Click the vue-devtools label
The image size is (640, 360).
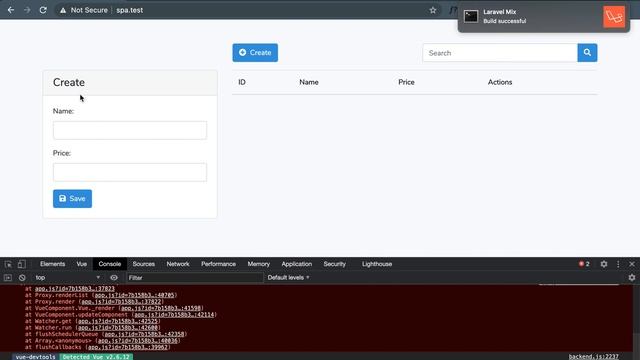tap(36, 357)
